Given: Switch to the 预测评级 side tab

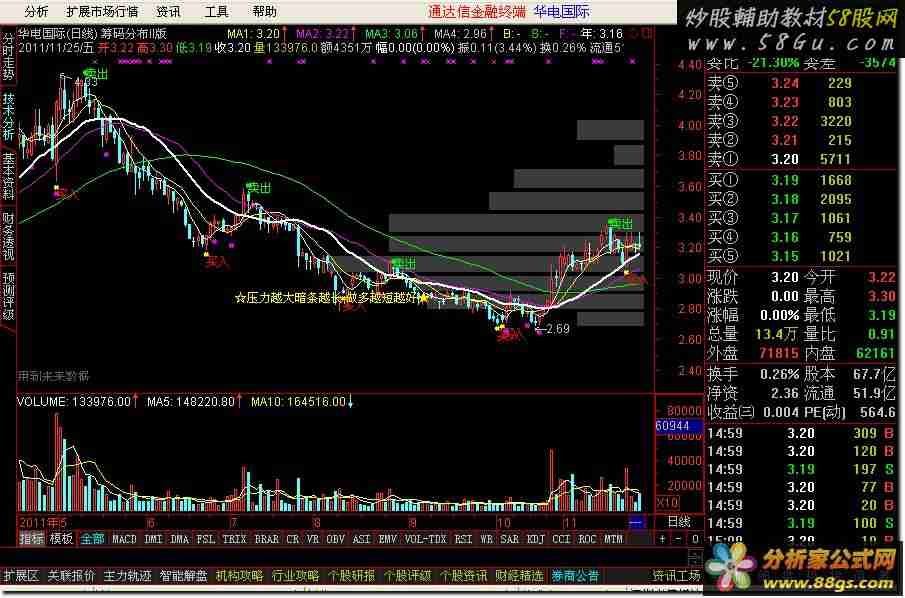Looking at the screenshot, I should [x=8, y=297].
